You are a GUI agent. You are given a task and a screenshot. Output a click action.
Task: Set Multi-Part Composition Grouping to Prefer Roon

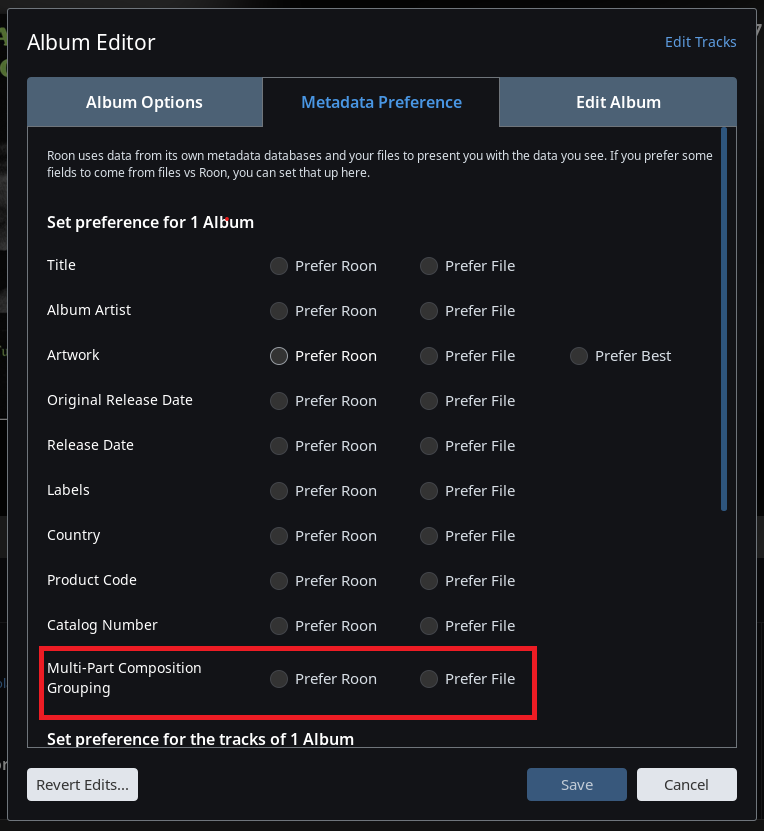point(279,679)
